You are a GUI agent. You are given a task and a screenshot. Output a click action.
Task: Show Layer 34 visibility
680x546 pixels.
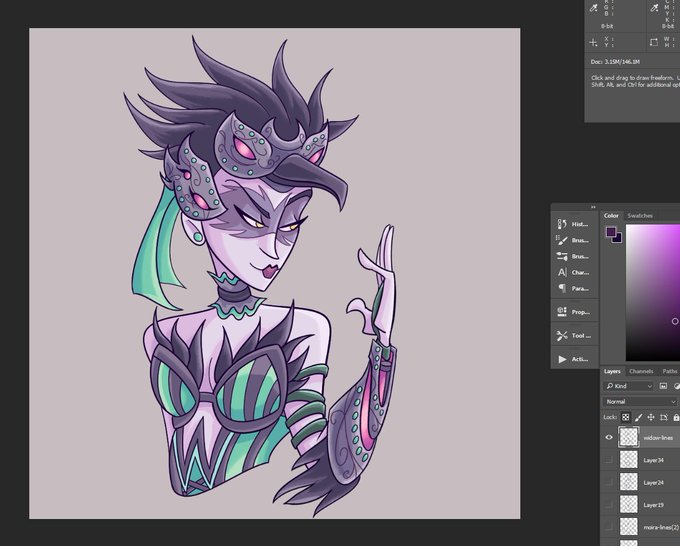click(609, 460)
